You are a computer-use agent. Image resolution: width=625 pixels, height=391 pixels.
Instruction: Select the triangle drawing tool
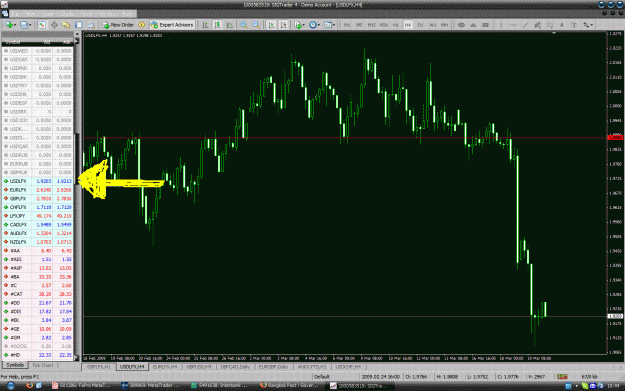(473, 25)
